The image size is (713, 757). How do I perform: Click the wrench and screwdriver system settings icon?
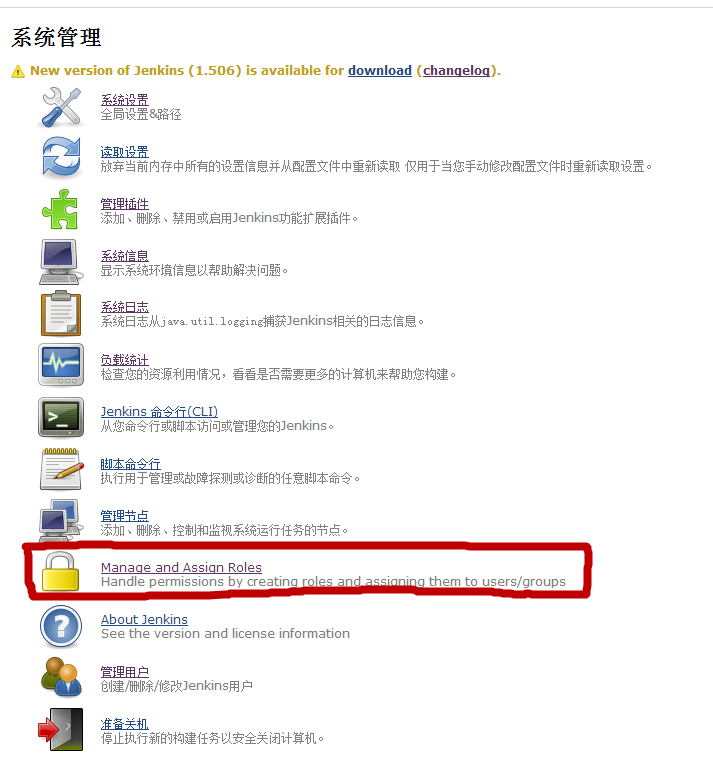click(x=61, y=107)
